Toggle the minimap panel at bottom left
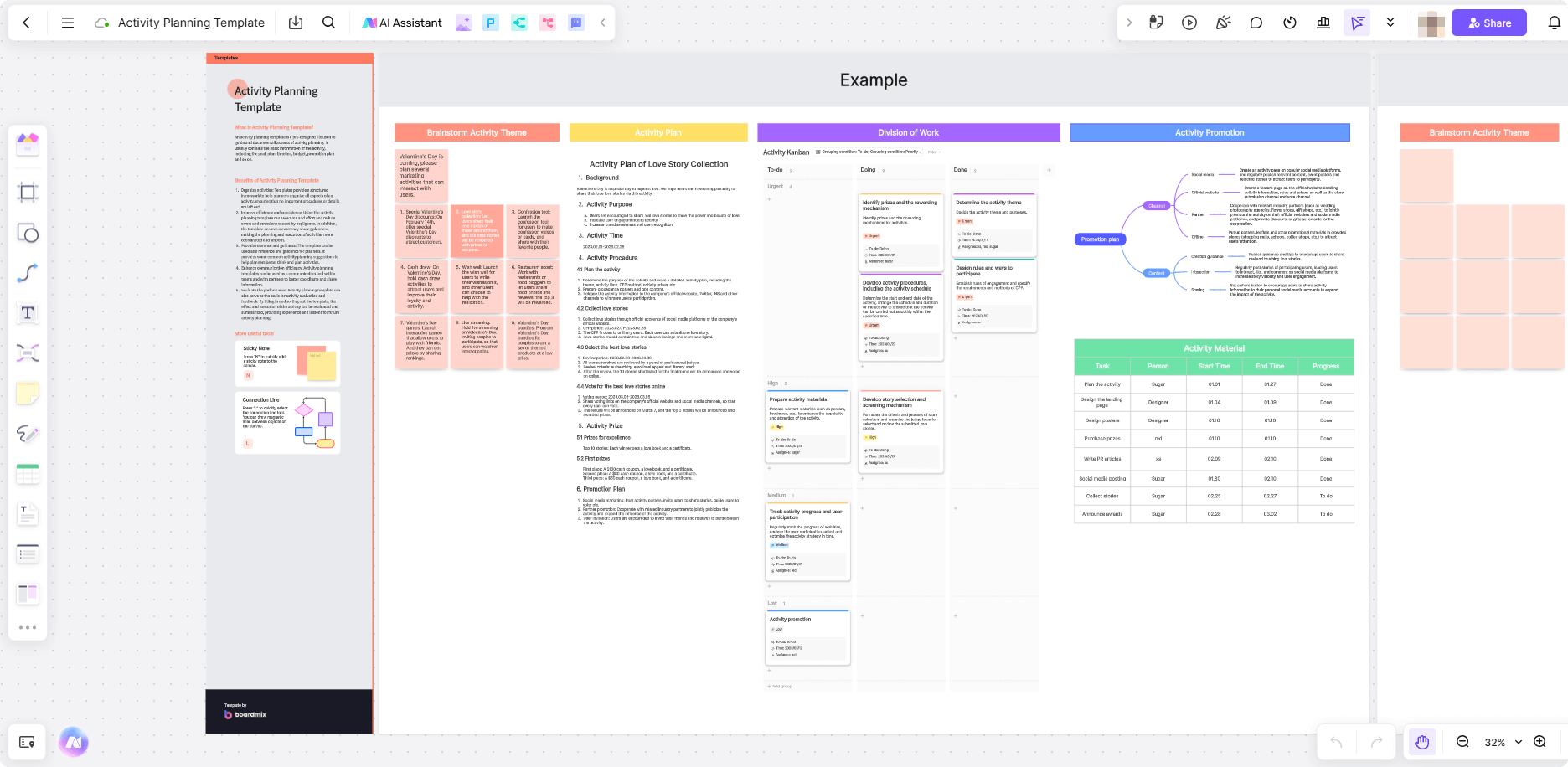This screenshot has width=1568, height=767. point(27,742)
